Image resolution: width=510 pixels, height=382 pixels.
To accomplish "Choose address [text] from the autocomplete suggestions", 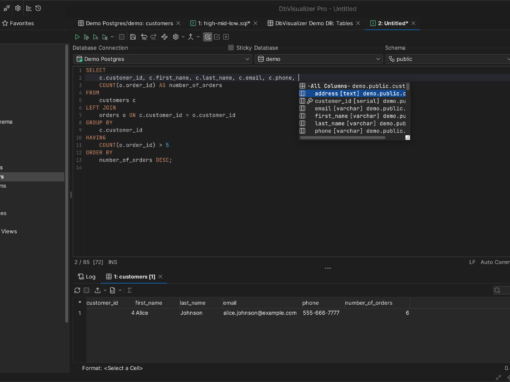I will coord(352,94).
